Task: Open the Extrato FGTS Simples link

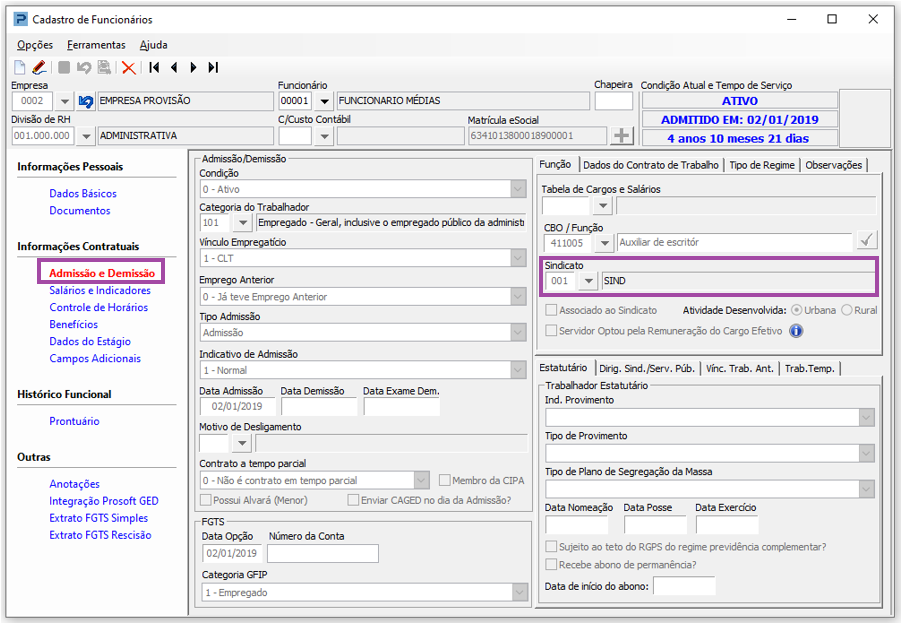Action: 98,518
